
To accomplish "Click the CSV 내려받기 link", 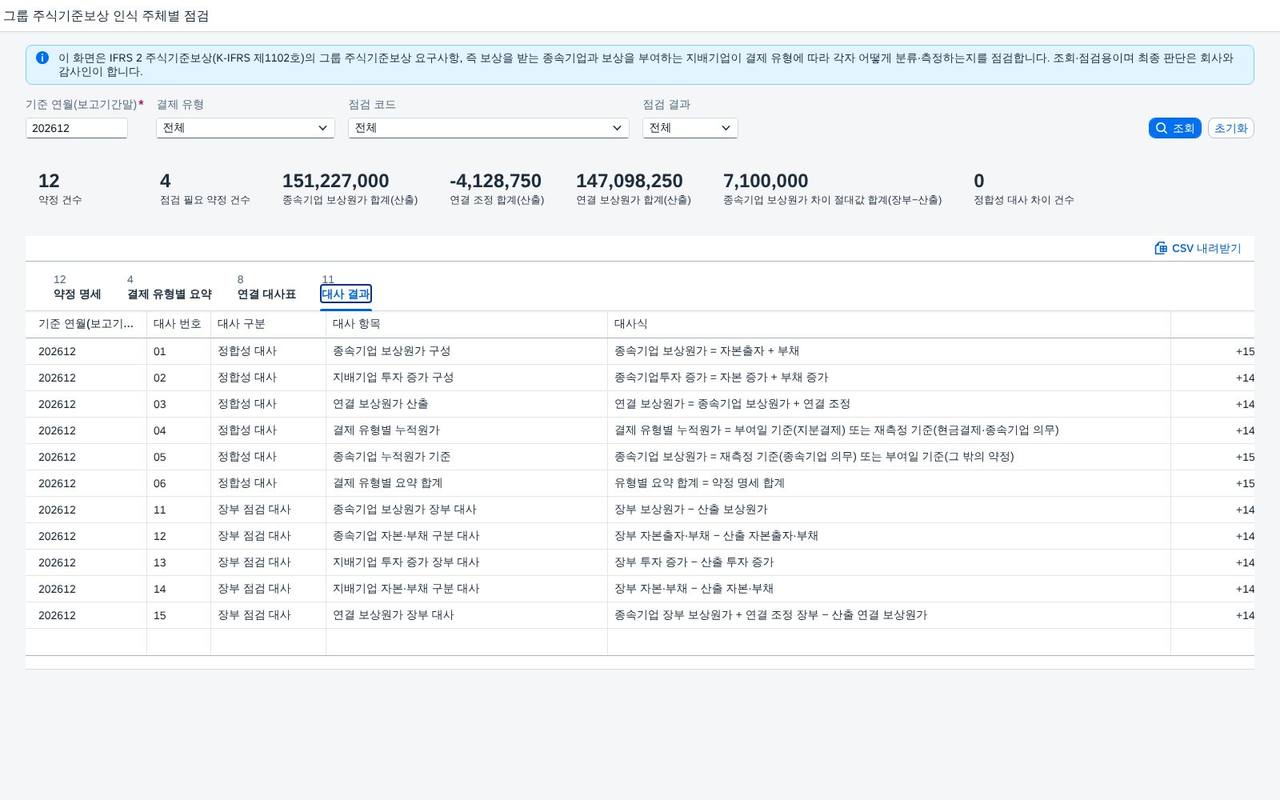I will coord(1198,248).
